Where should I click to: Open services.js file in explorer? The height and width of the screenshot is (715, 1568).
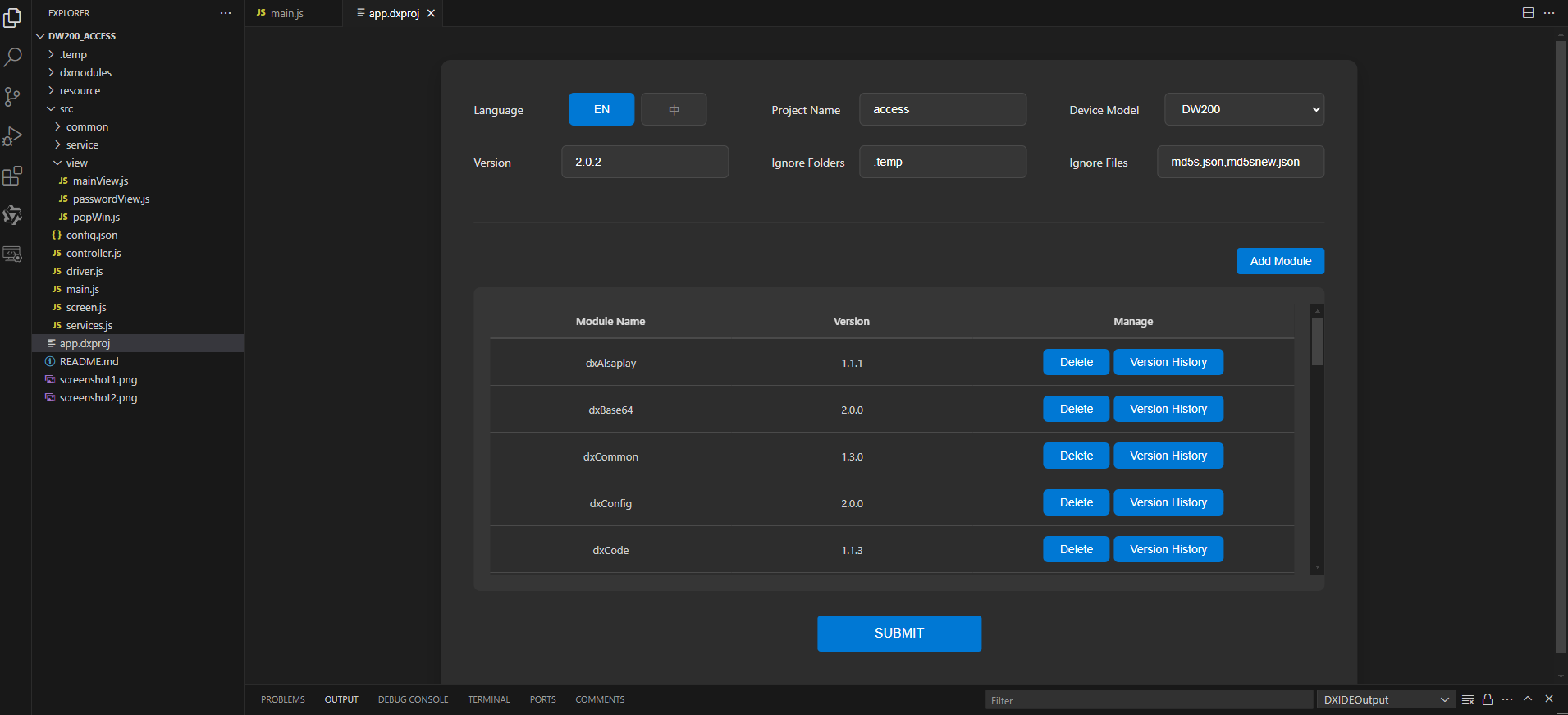138,325
